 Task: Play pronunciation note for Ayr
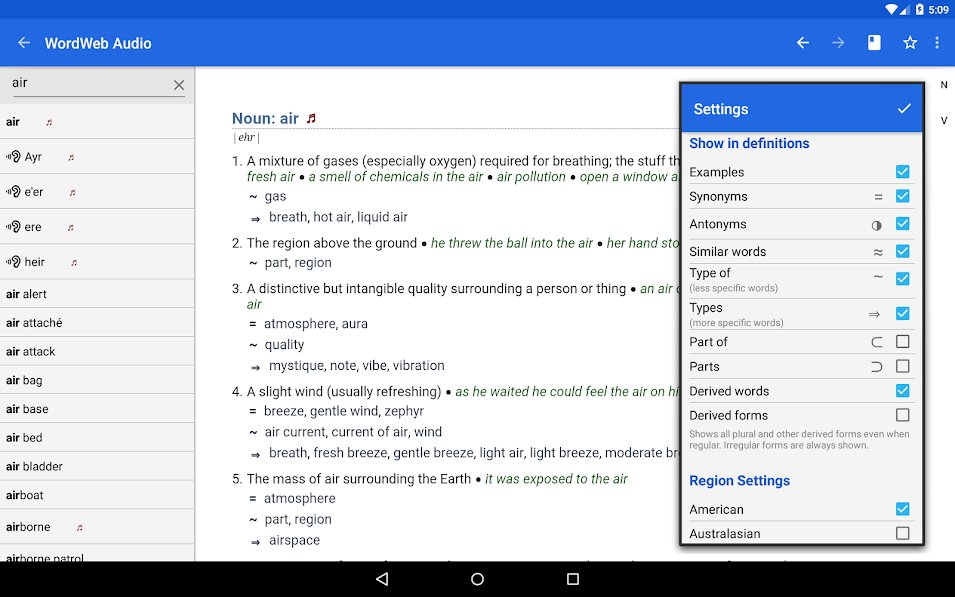[x=71, y=158]
